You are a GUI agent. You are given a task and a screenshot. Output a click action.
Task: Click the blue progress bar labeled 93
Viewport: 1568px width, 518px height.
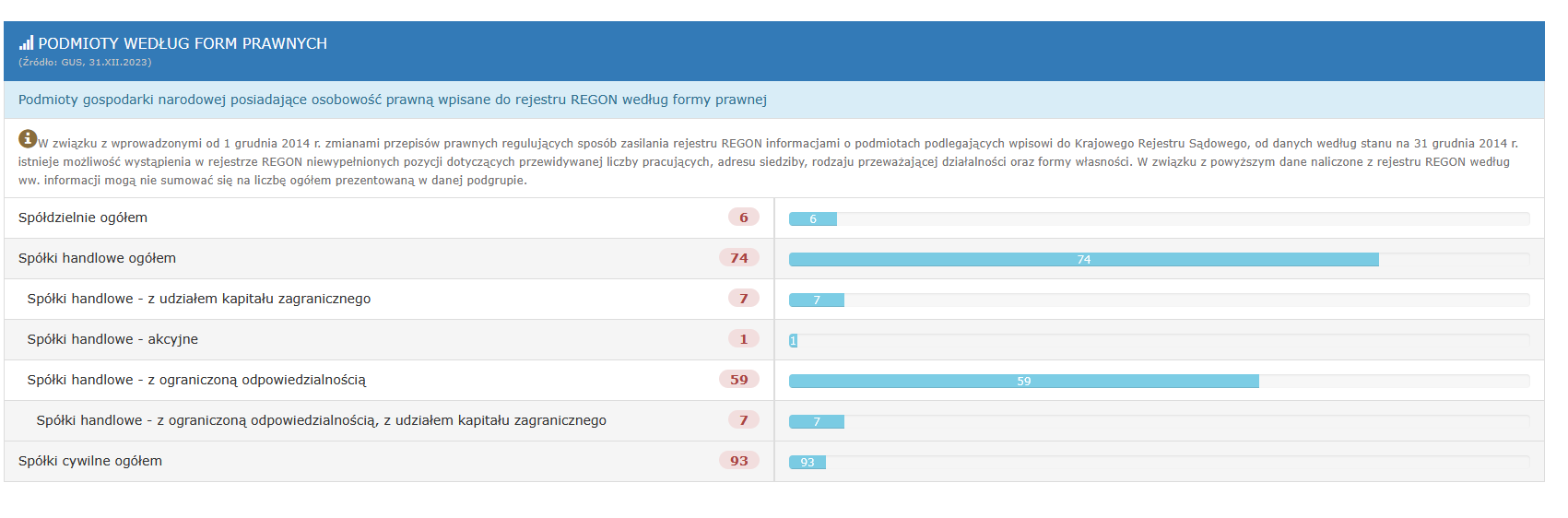pos(808,463)
